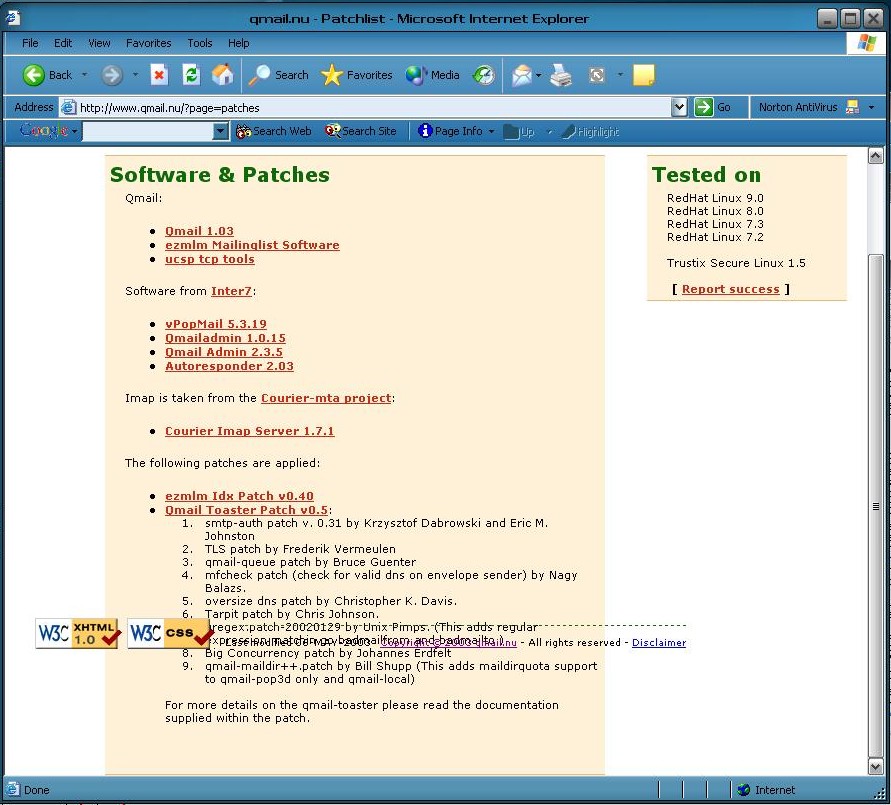Click the Highlight marker button

point(591,132)
